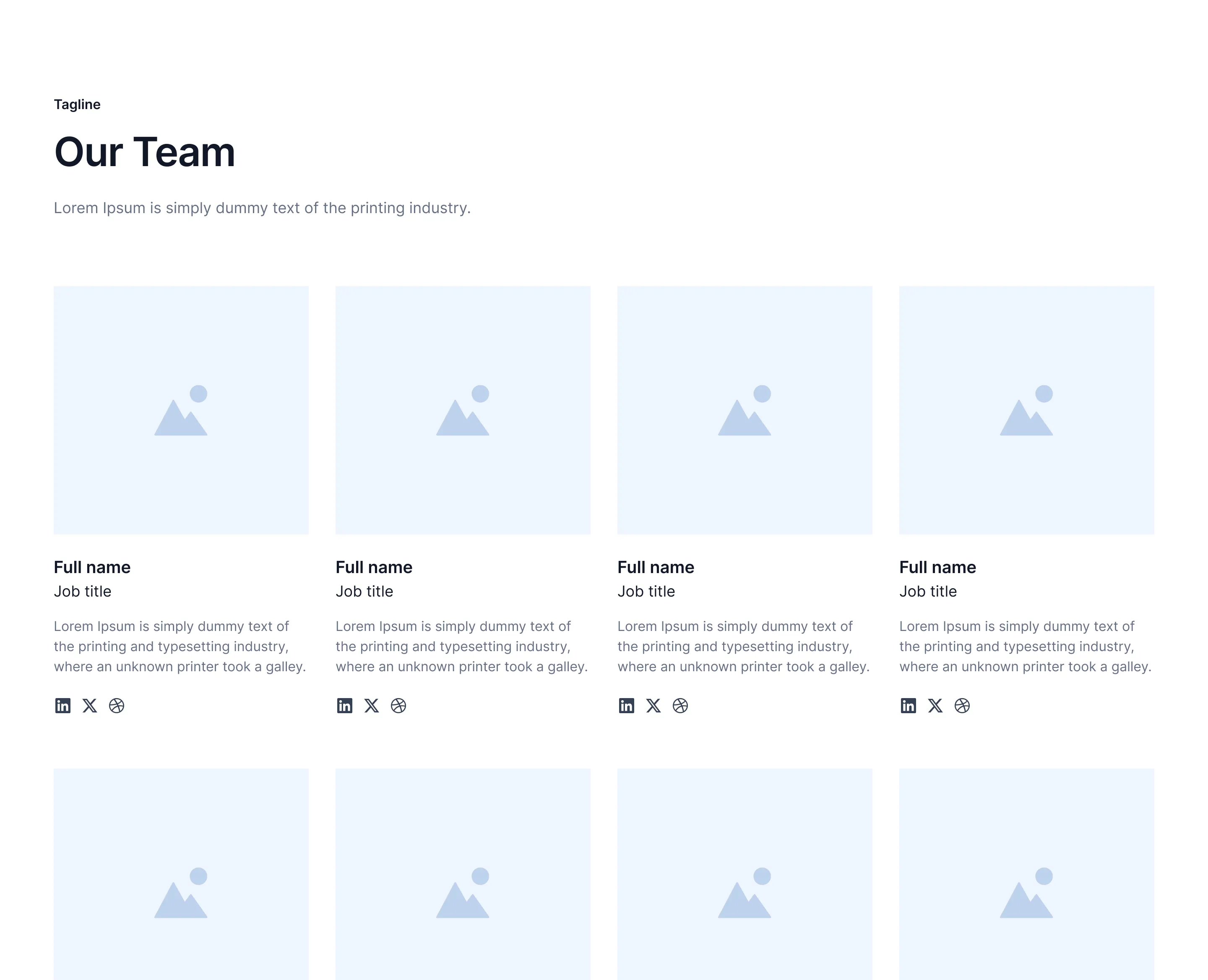Screen dimensions: 1208x980
Task: Open LinkedIn icon of second team member
Action: [344, 706]
